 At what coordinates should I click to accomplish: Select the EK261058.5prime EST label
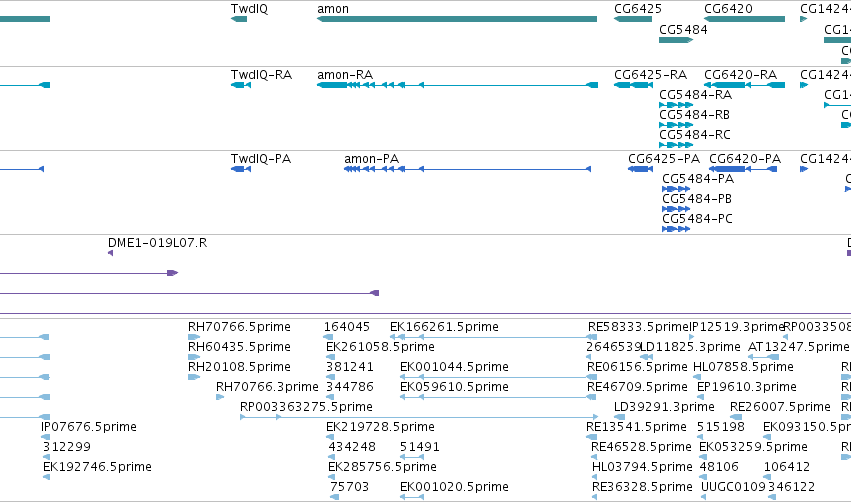(380, 347)
